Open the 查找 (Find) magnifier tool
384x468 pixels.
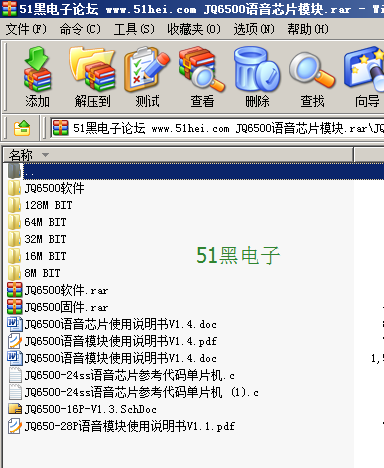pos(312,77)
